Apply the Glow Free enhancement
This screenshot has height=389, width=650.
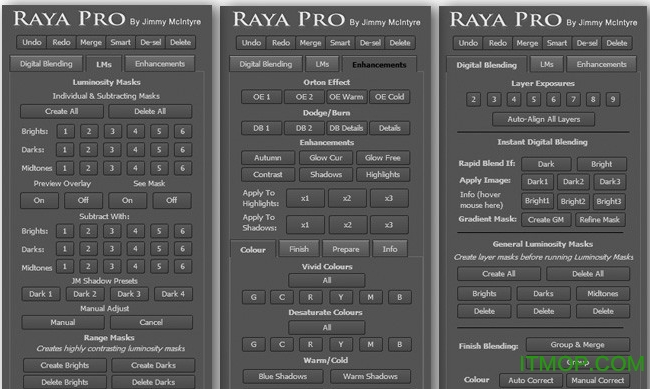[x=383, y=158]
